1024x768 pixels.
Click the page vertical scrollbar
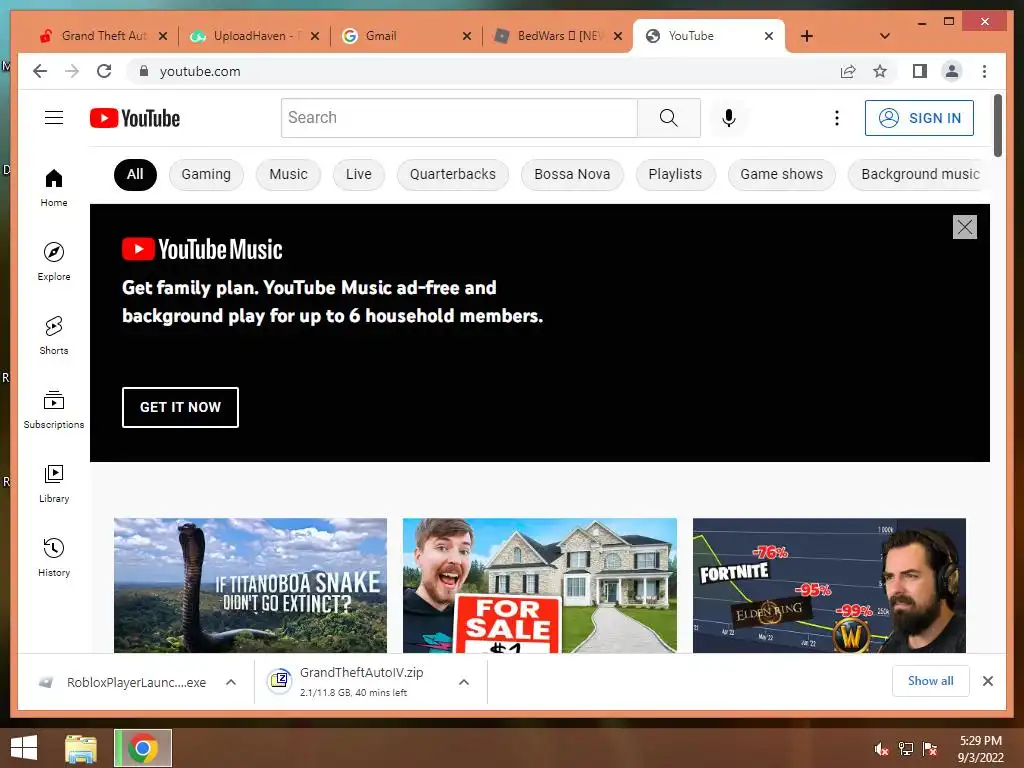pyautogui.click(x=997, y=125)
